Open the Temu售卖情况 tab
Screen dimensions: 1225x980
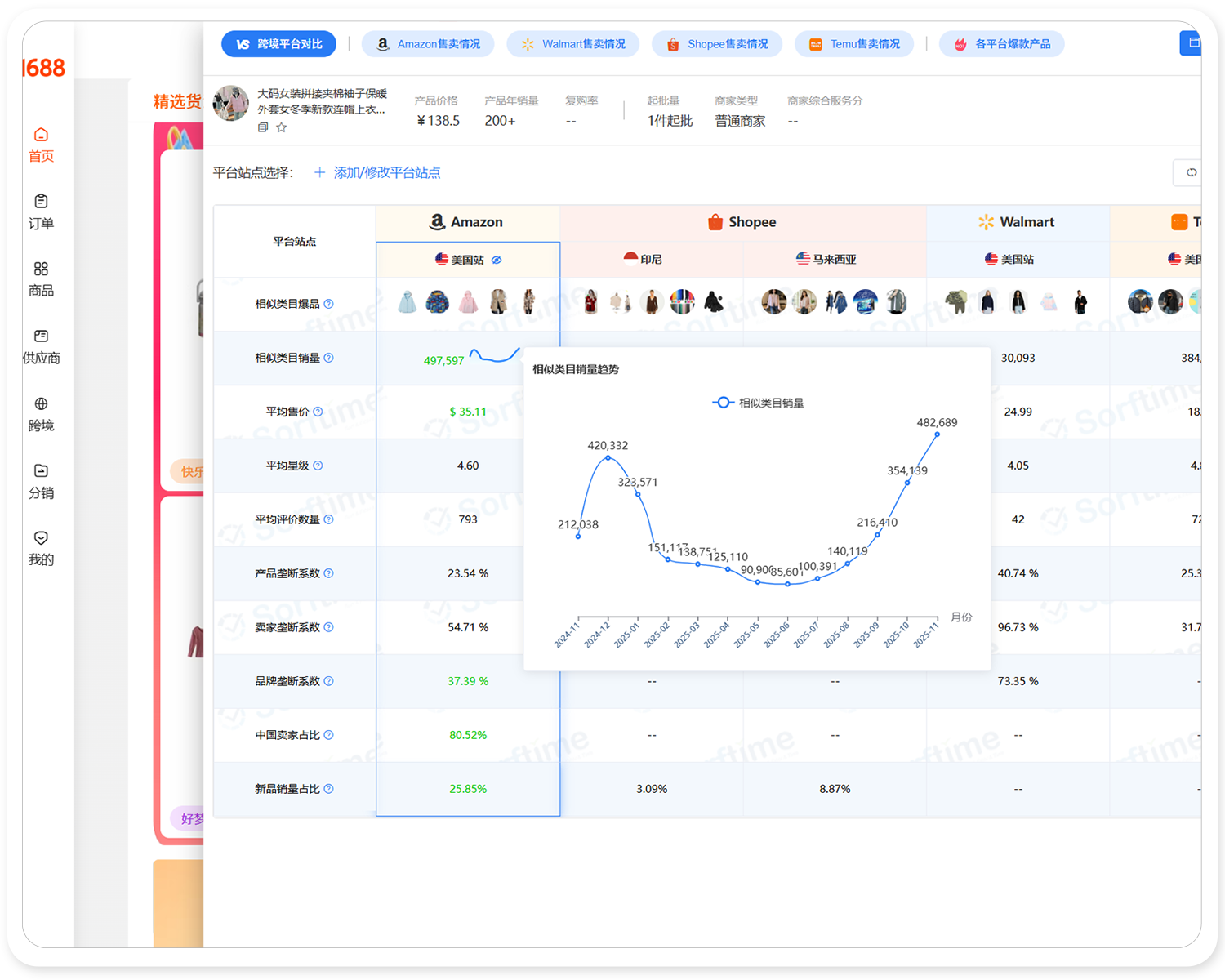[x=854, y=44]
